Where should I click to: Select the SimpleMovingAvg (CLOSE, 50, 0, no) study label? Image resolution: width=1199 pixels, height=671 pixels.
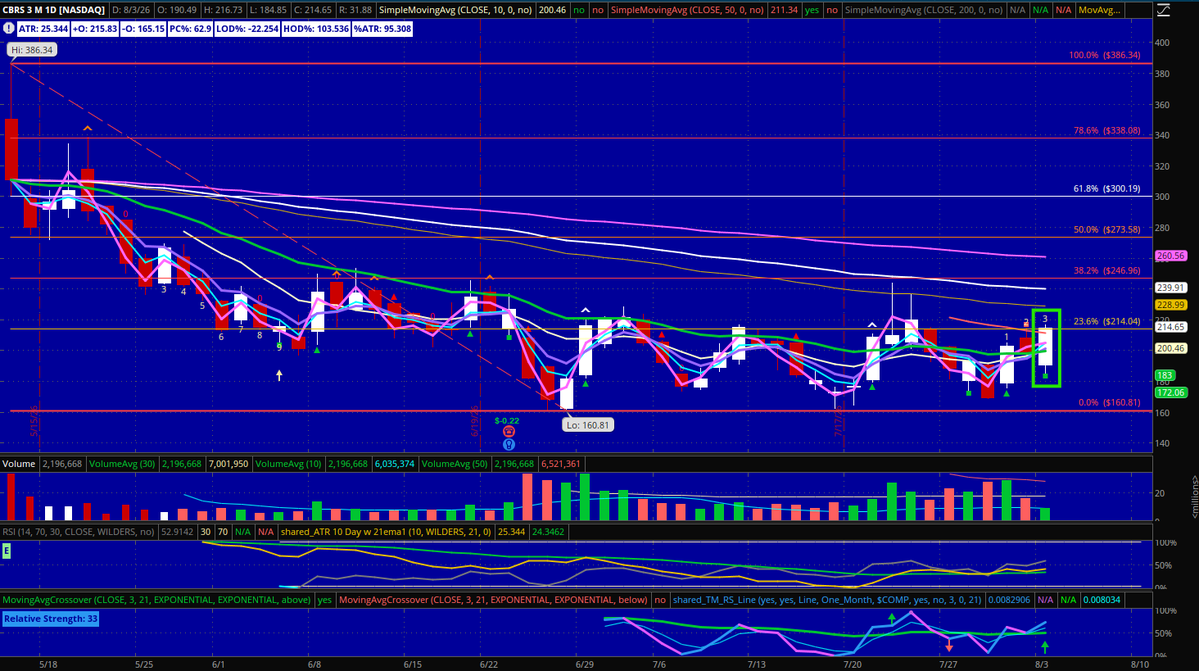point(687,10)
